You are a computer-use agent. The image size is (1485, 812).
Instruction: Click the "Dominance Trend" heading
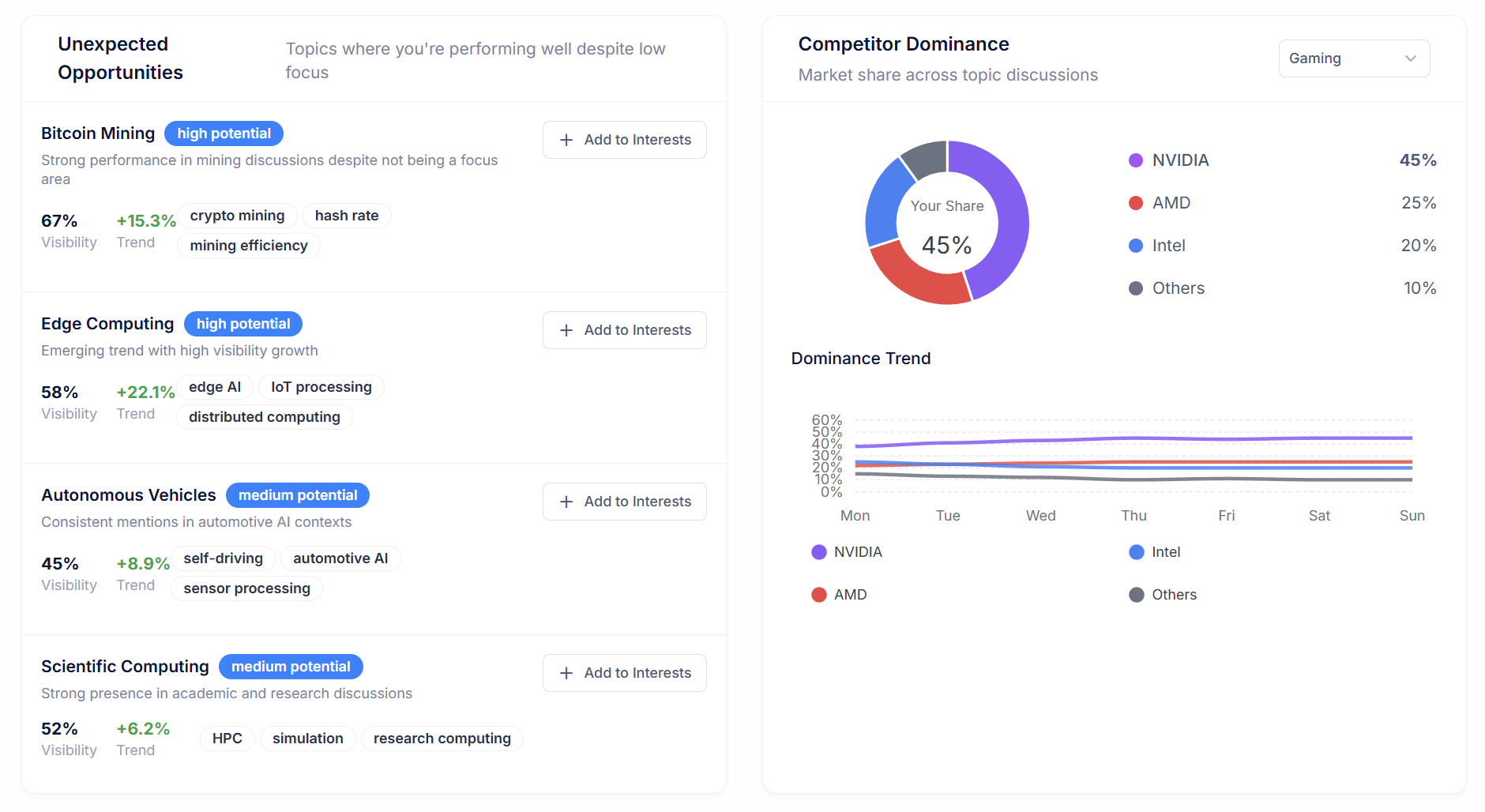pyautogui.click(x=861, y=359)
